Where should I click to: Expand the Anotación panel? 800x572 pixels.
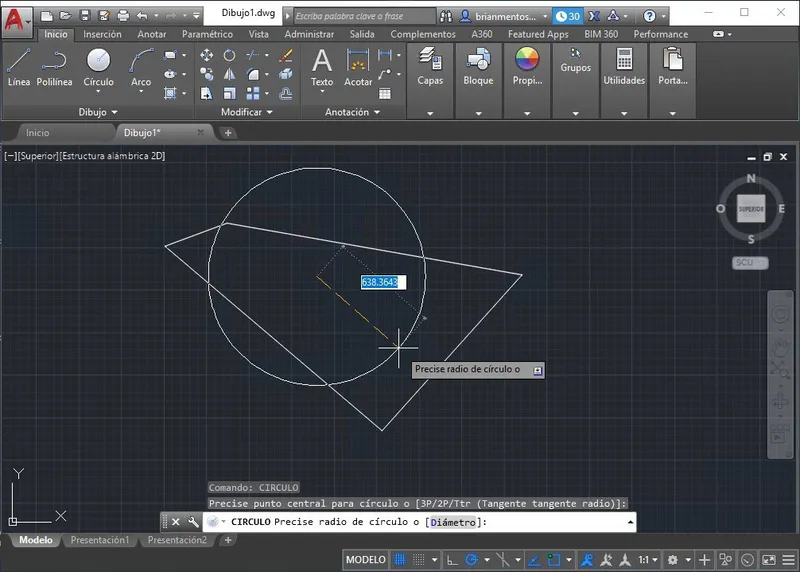pos(353,112)
